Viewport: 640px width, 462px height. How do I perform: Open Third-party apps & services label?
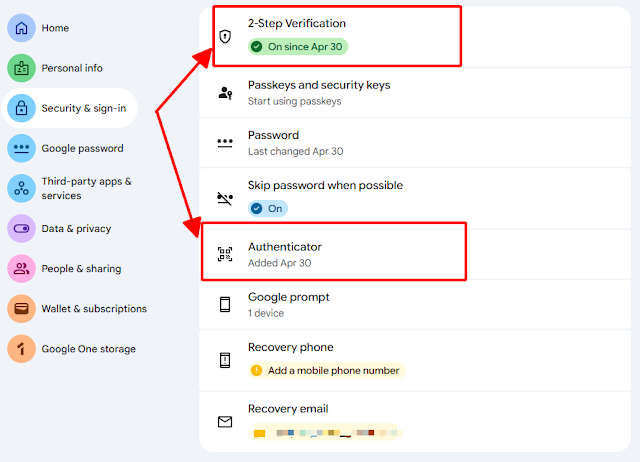[87, 188]
